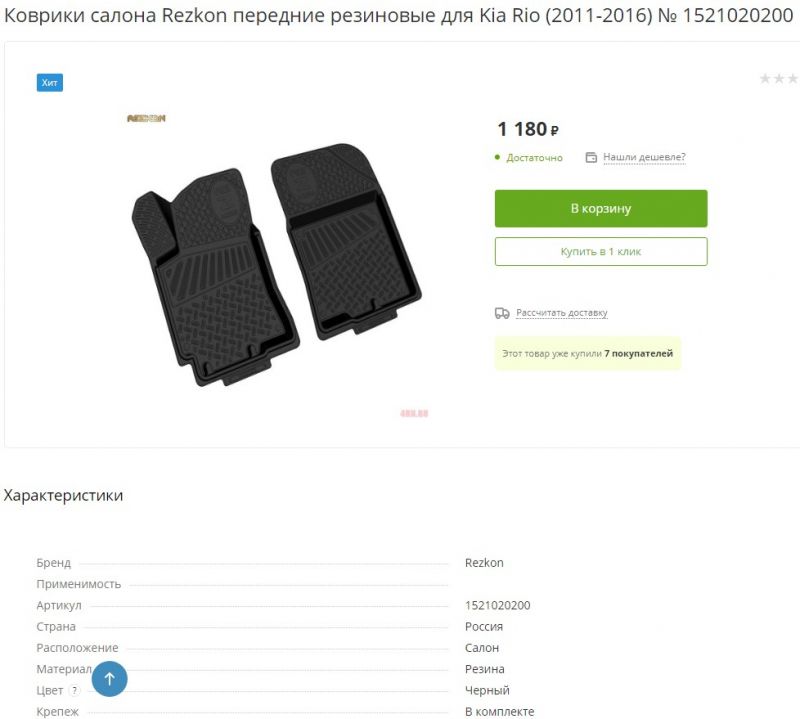800x719 pixels.
Task: Click the scroll-to-top arrow button
Action: point(109,679)
